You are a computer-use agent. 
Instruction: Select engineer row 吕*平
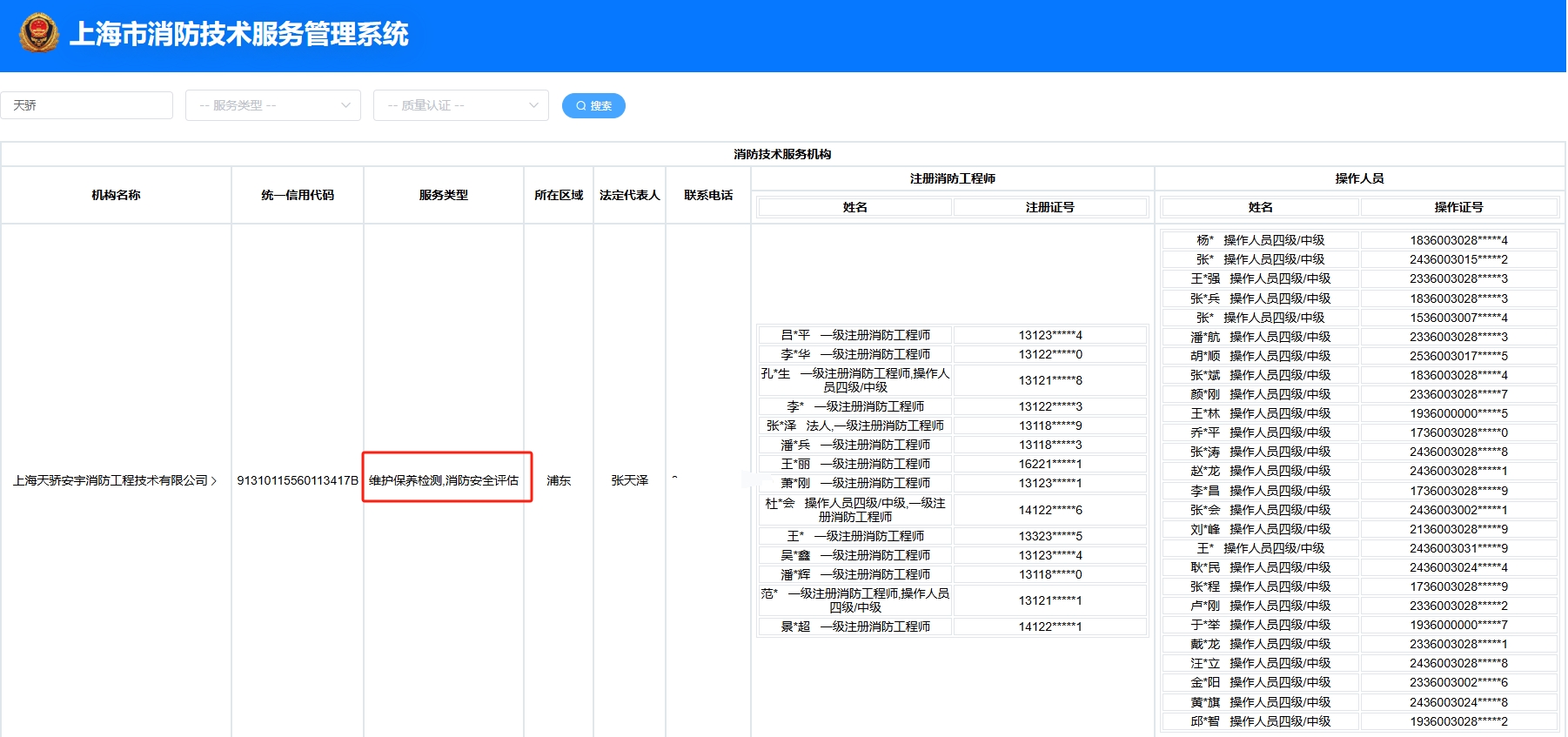(x=855, y=335)
